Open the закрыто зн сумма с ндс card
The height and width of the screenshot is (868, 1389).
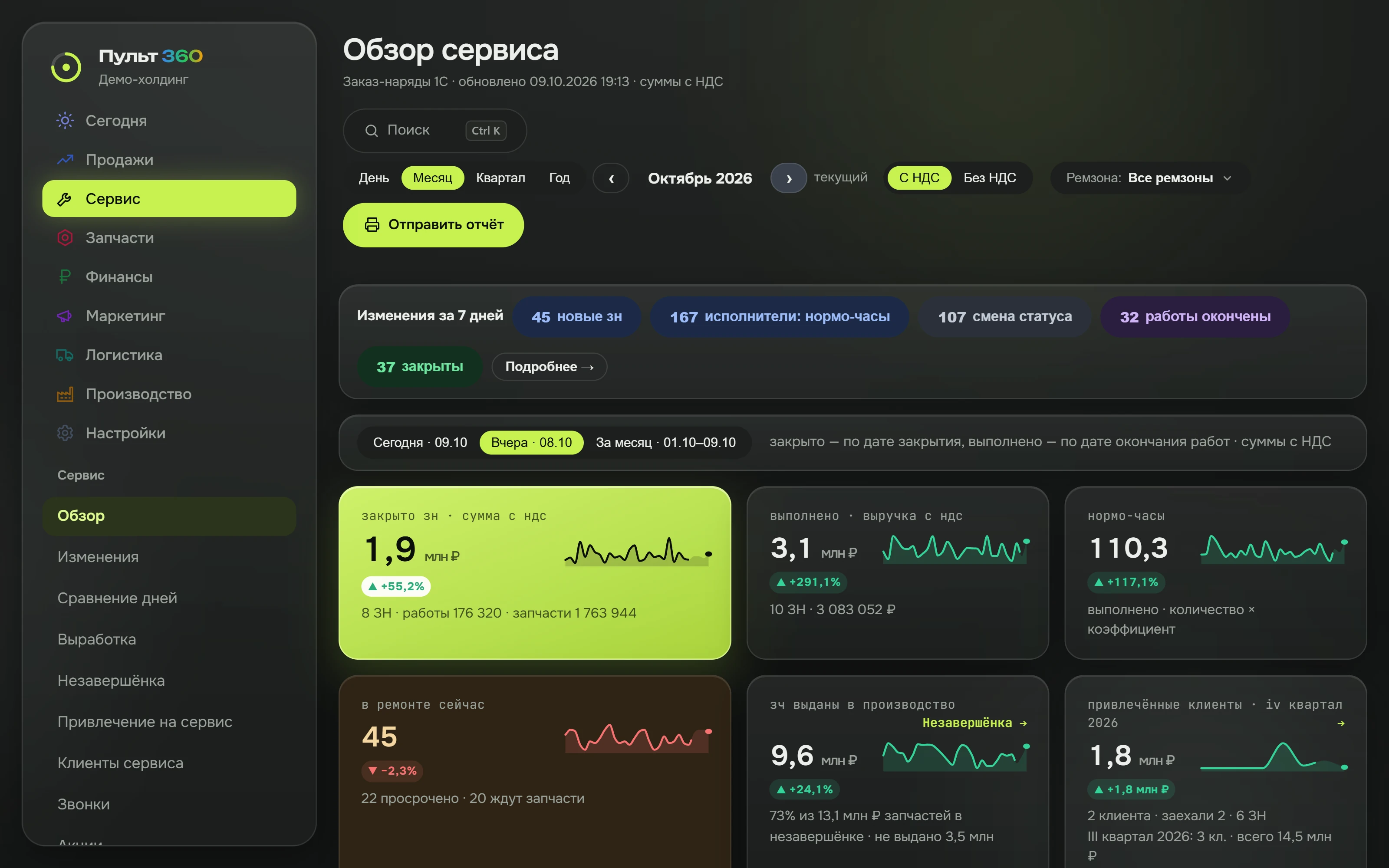pyautogui.click(x=535, y=573)
